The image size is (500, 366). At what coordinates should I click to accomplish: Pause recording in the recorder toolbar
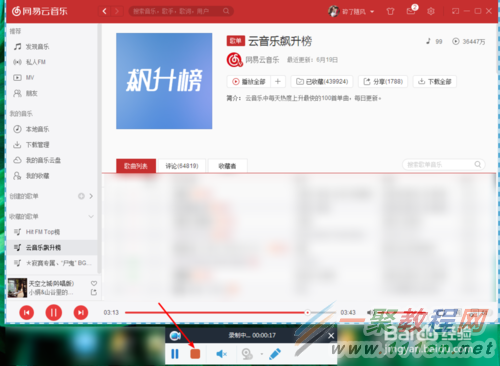click(x=175, y=354)
